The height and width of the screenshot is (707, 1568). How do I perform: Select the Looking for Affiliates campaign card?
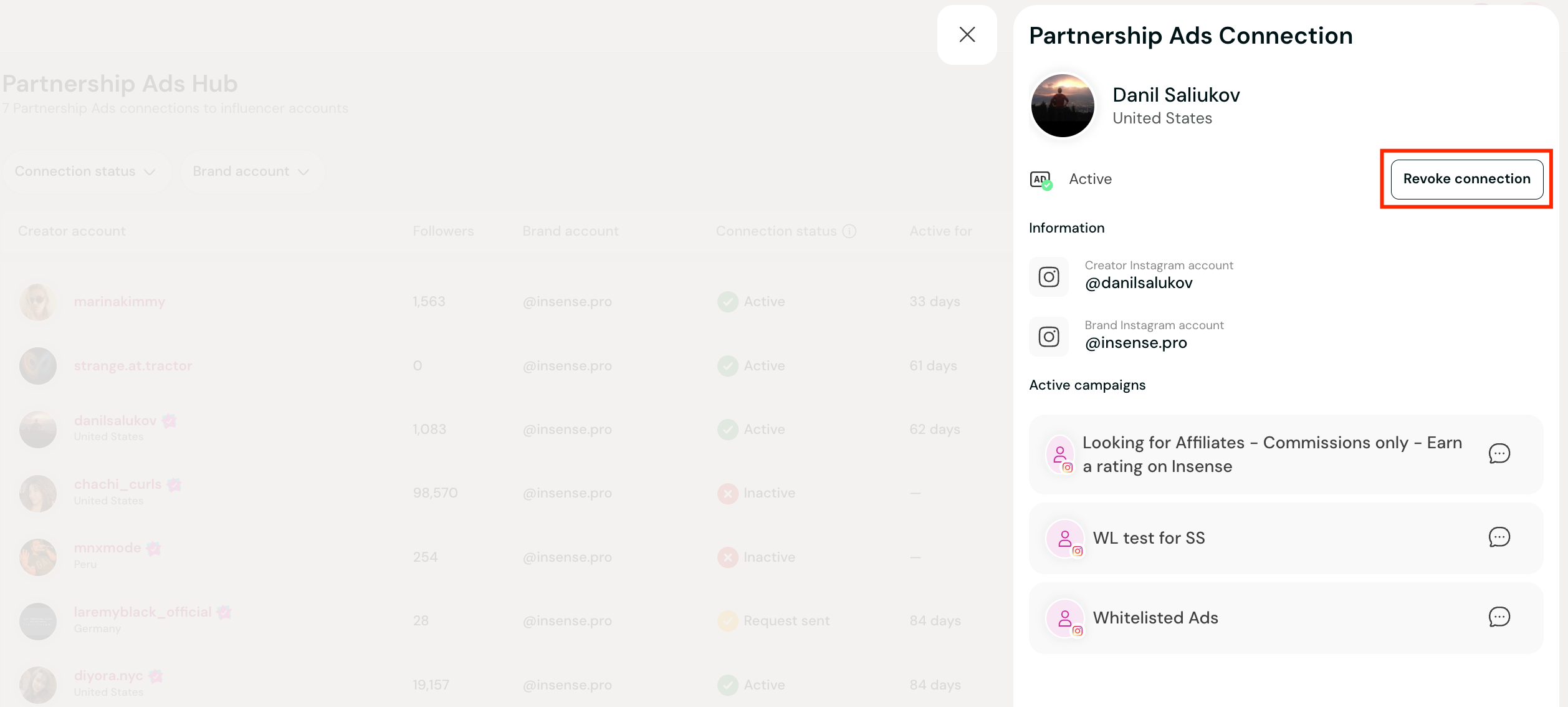point(1271,454)
